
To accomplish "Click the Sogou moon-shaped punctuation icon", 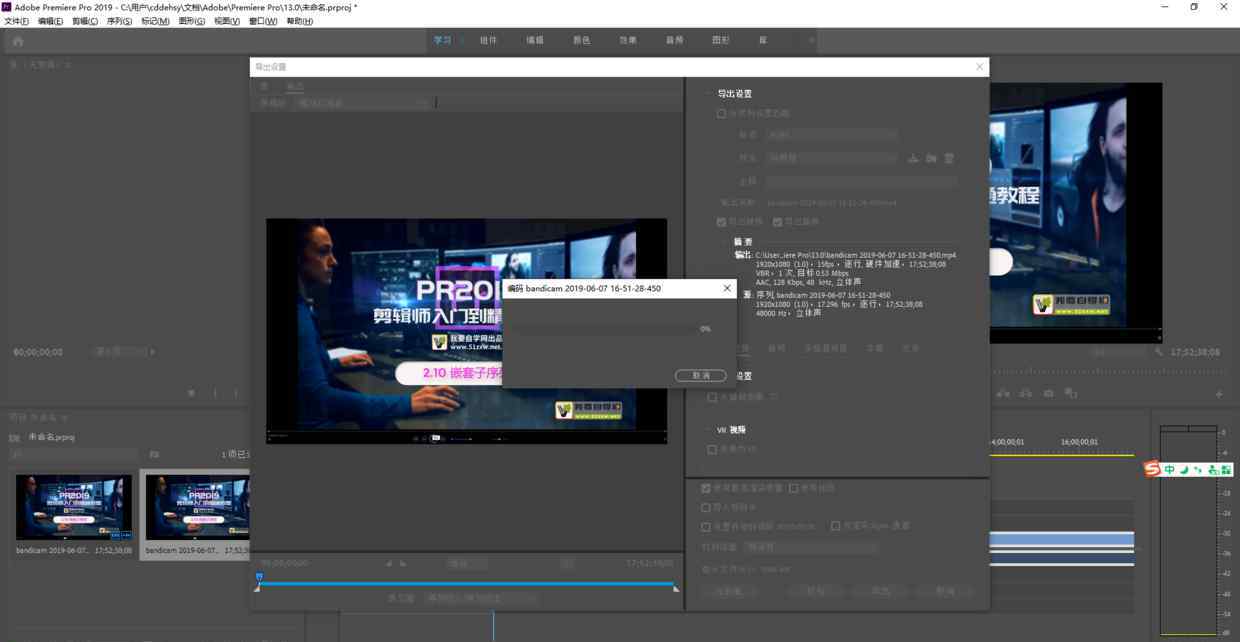I will tap(1183, 469).
